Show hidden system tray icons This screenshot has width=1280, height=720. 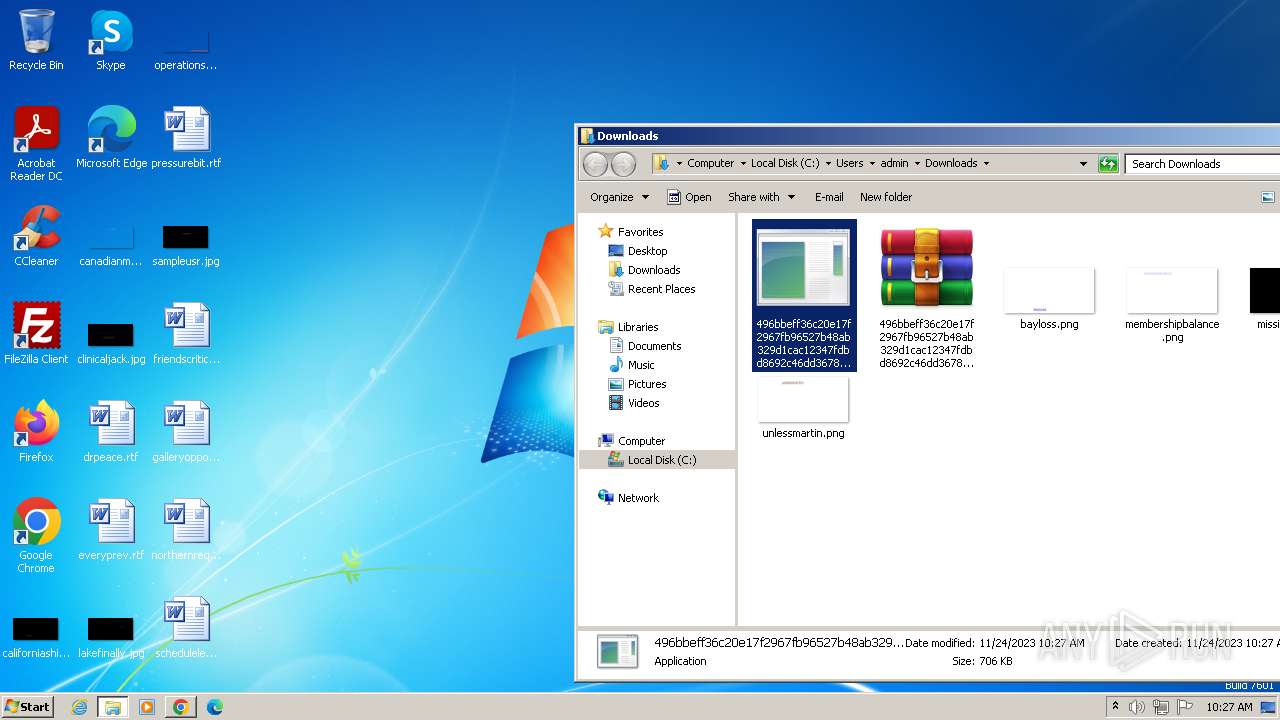coord(1116,707)
